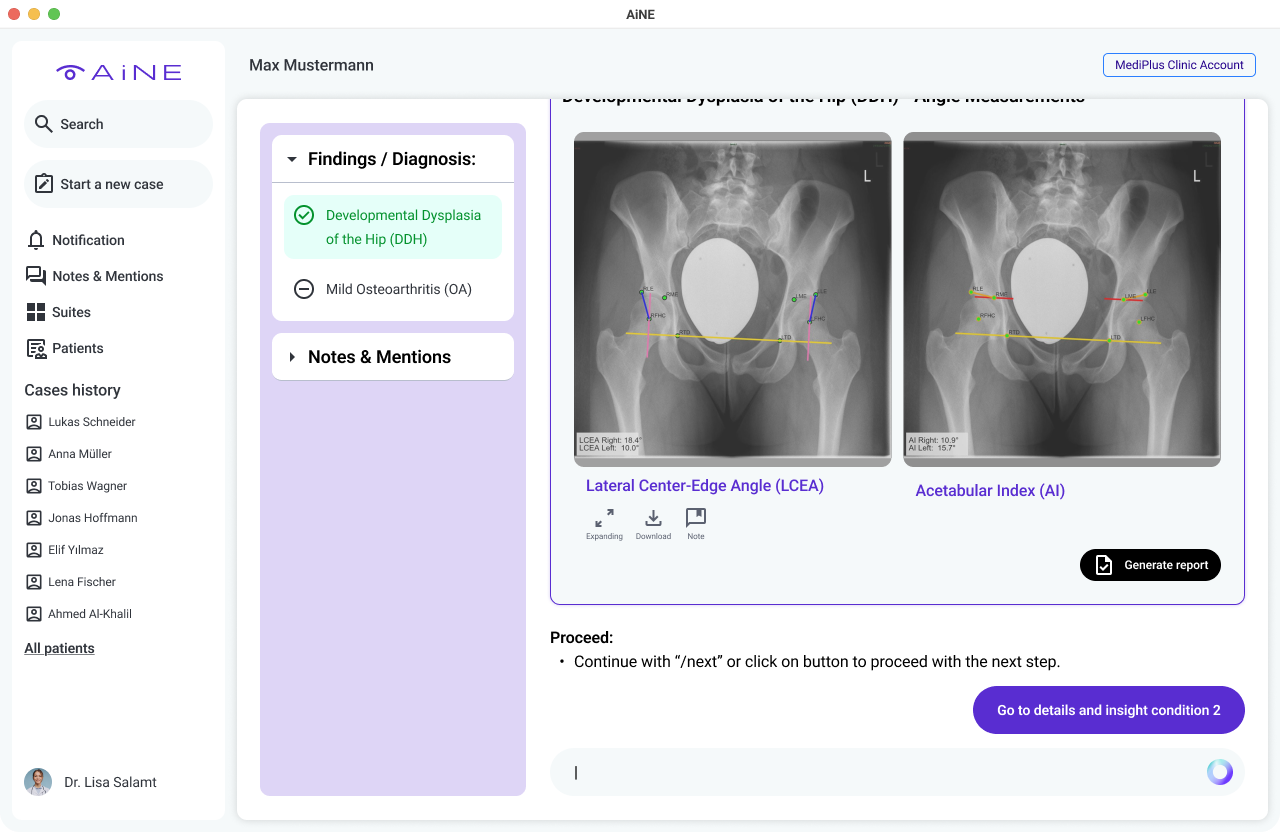Viewport: 1280px width, 832px height.
Task: Click the Download icon under the LCEA image
Action: tap(653, 518)
